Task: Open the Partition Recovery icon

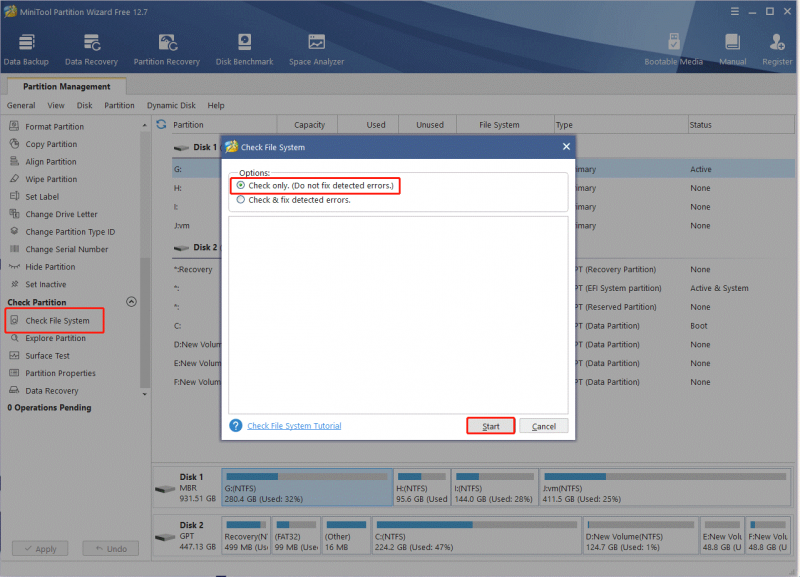Action: pyautogui.click(x=167, y=42)
